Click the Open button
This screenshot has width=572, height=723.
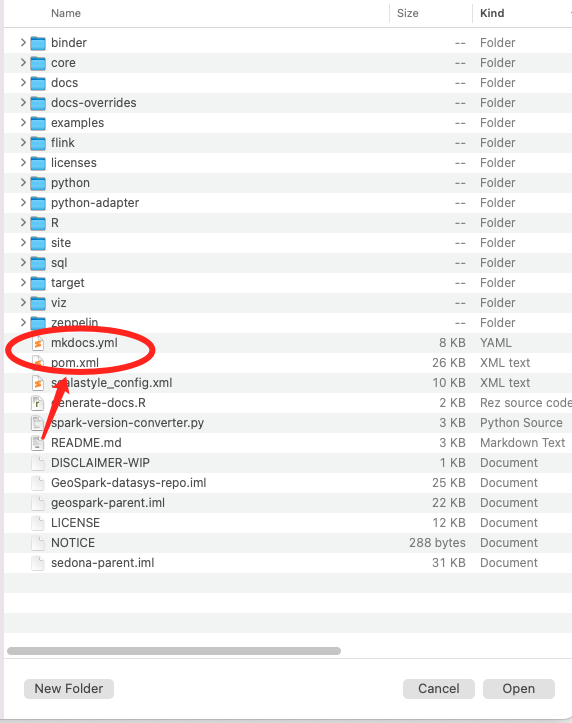[519, 689]
